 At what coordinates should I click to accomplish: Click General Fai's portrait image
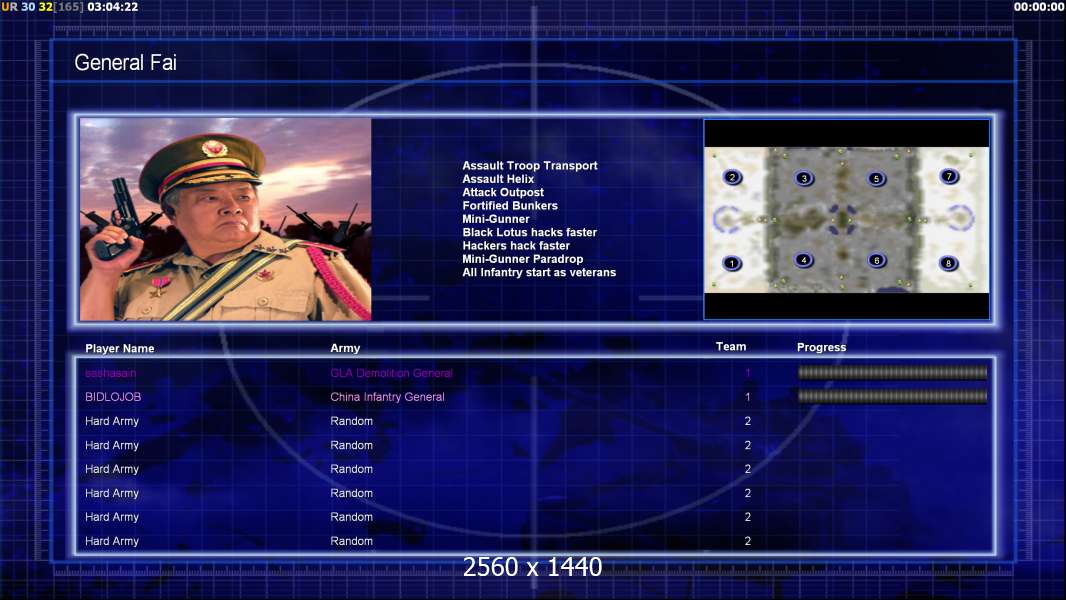click(x=226, y=219)
